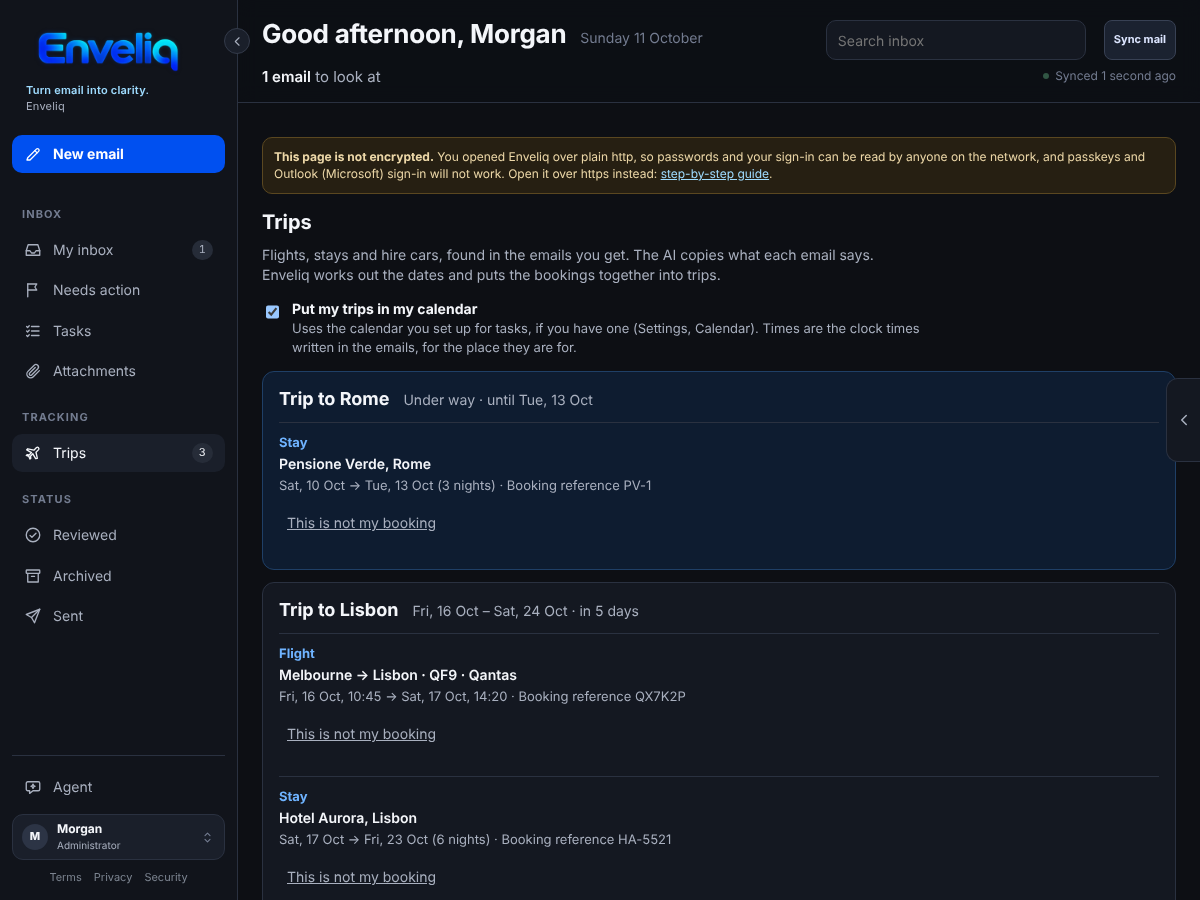Screen dimensions: 1200x900
Task: Collapse the sidebar with the chevron button
Action: 237,41
